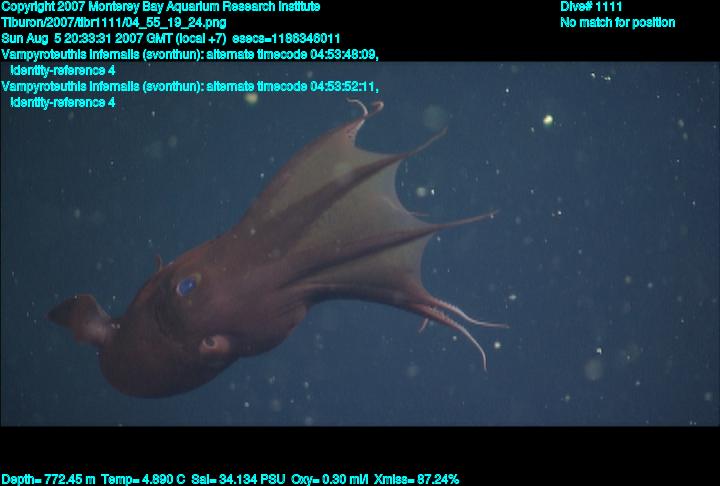Click the first Identity-reference 4 line
The image size is (720, 486).
click(62, 71)
